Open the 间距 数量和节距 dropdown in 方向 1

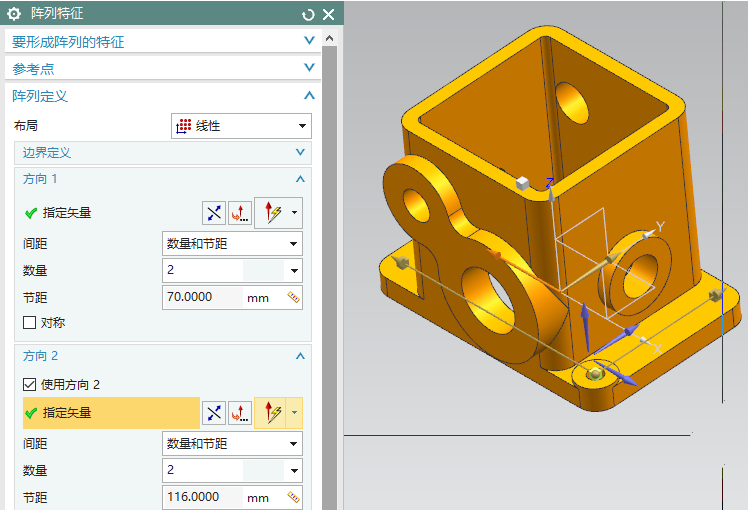pyautogui.click(x=232, y=244)
